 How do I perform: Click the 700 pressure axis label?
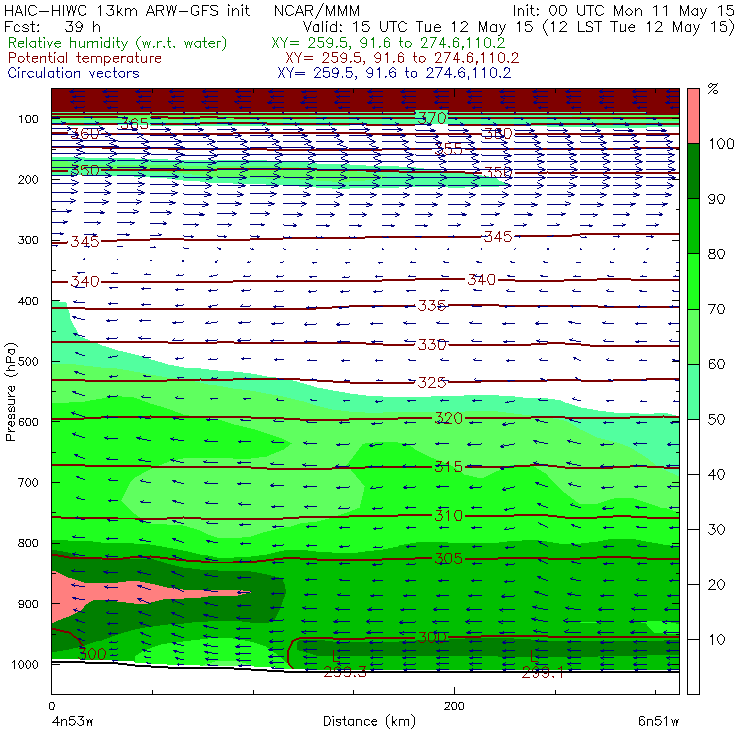[28, 483]
